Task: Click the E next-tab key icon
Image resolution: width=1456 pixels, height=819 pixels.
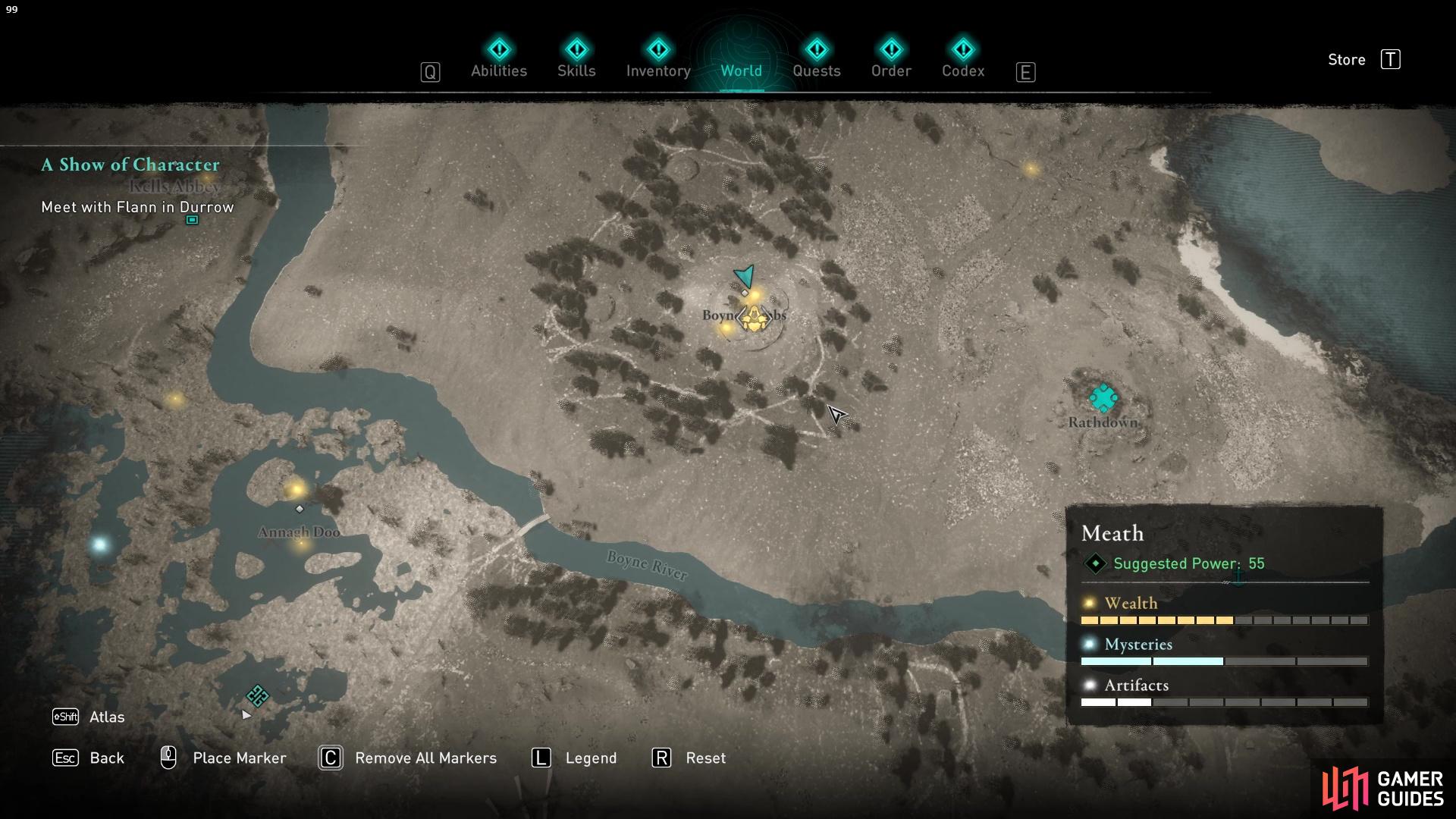Action: [x=1025, y=72]
